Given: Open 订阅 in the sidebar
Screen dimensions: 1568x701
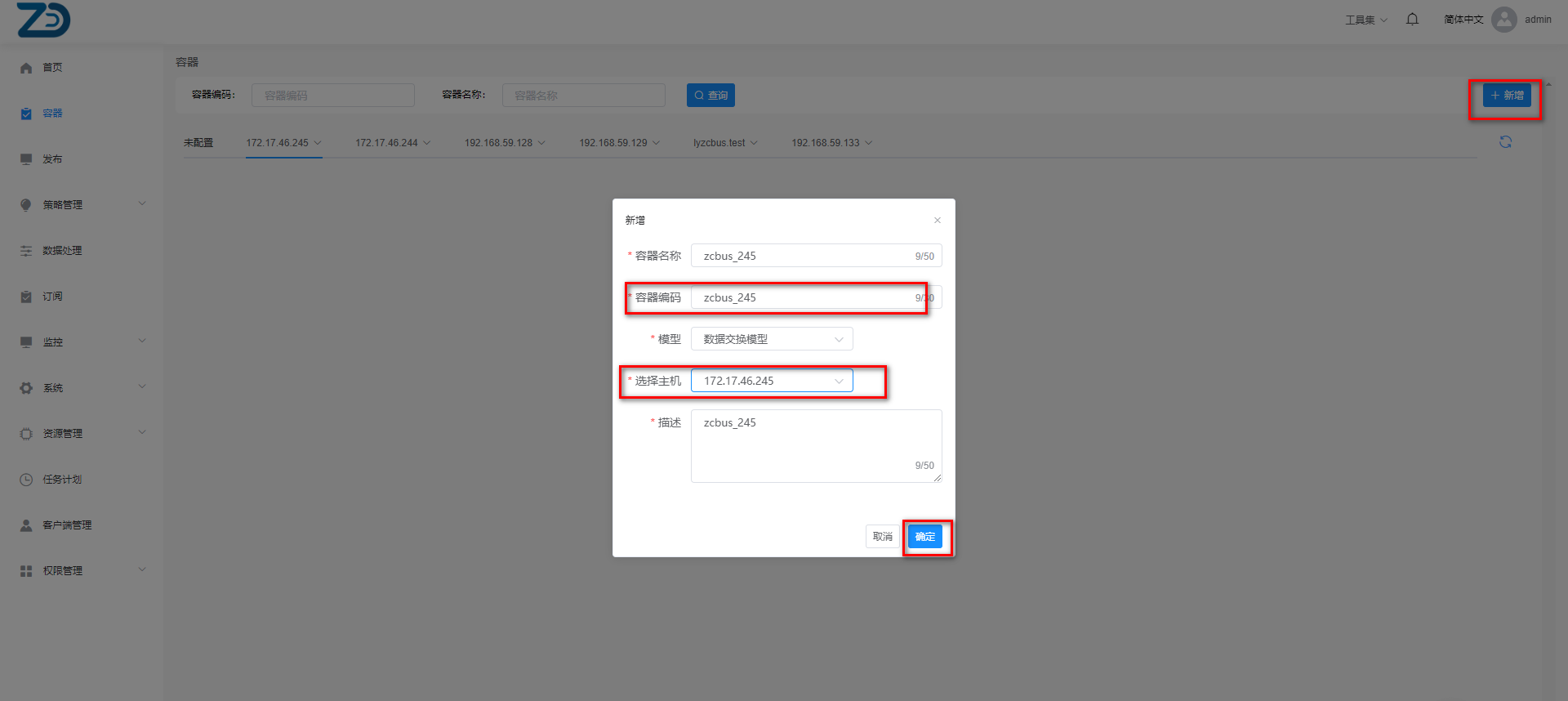Looking at the screenshot, I should click(x=52, y=297).
